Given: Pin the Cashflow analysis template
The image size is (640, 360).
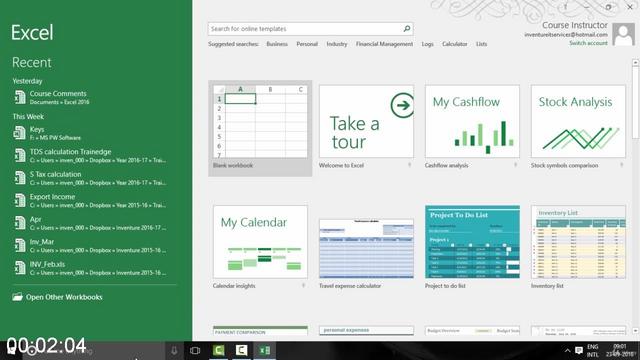Looking at the screenshot, I should (x=516, y=165).
